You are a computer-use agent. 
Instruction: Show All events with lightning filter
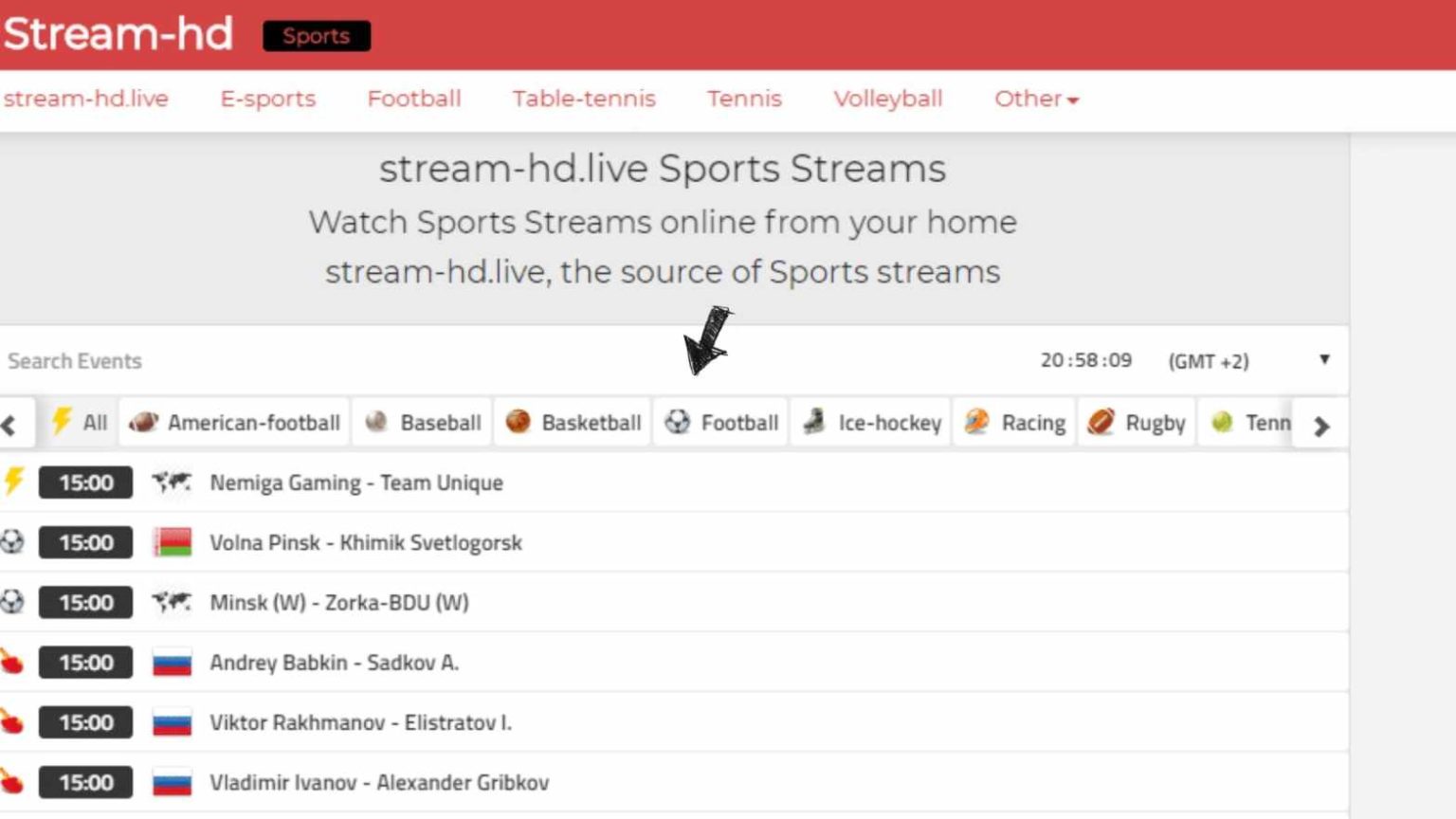[x=79, y=422]
